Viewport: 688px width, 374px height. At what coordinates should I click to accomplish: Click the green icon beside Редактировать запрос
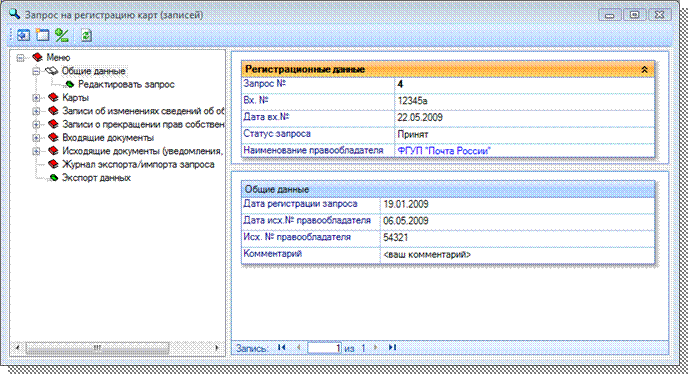point(69,84)
